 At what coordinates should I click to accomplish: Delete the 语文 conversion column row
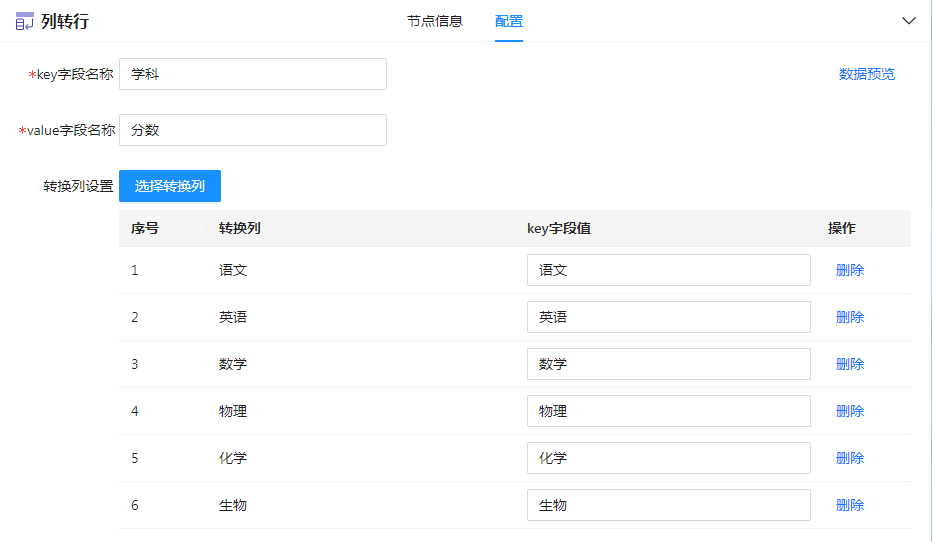849,270
